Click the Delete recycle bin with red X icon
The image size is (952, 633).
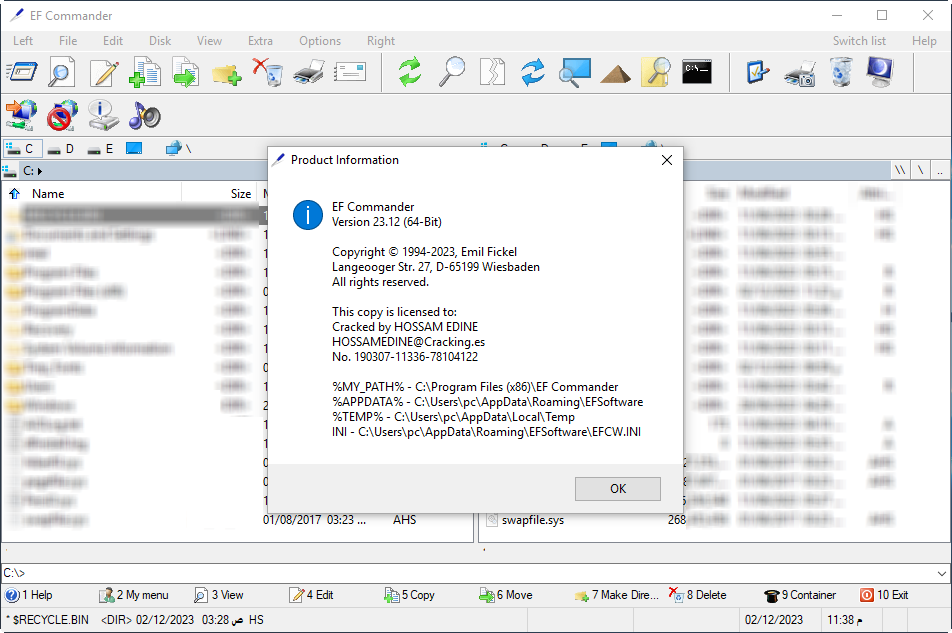point(268,72)
